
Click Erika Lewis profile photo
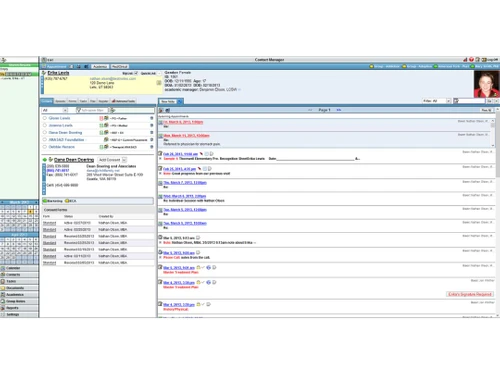point(486,84)
